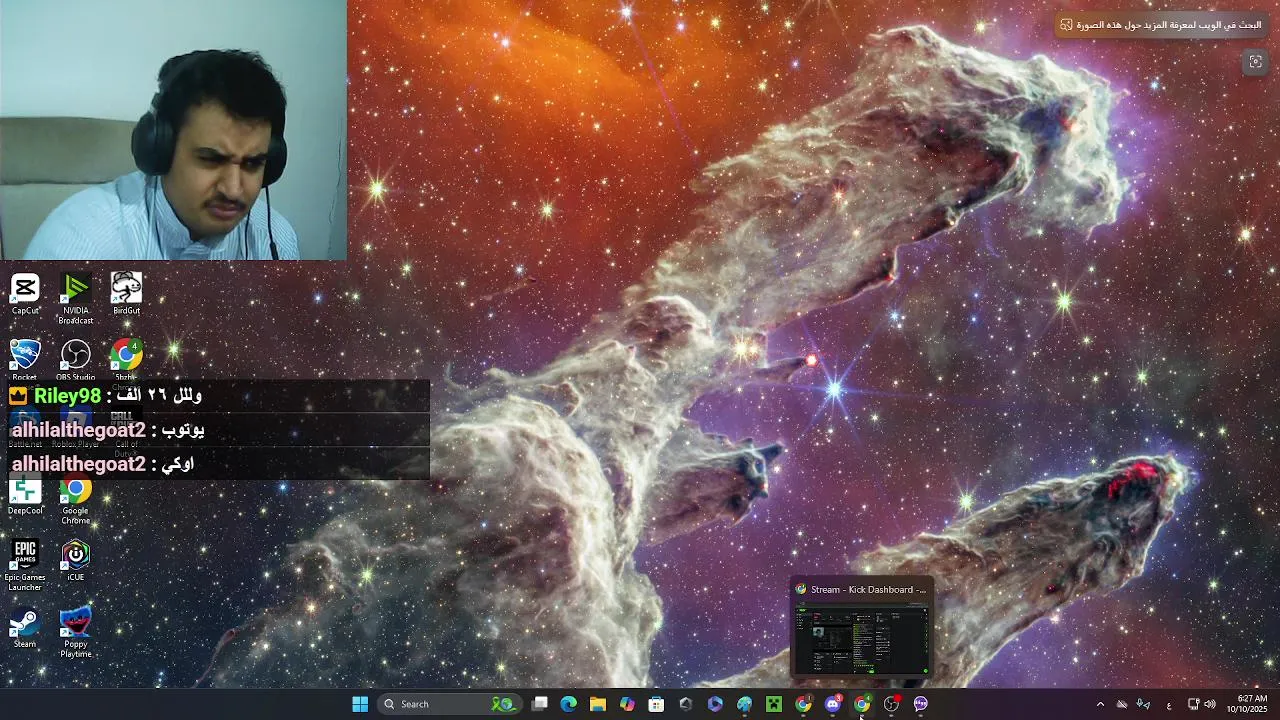Screen dimensions: 1280x720
Task: Open Microsoft Store from the taskbar
Action: 656,704
